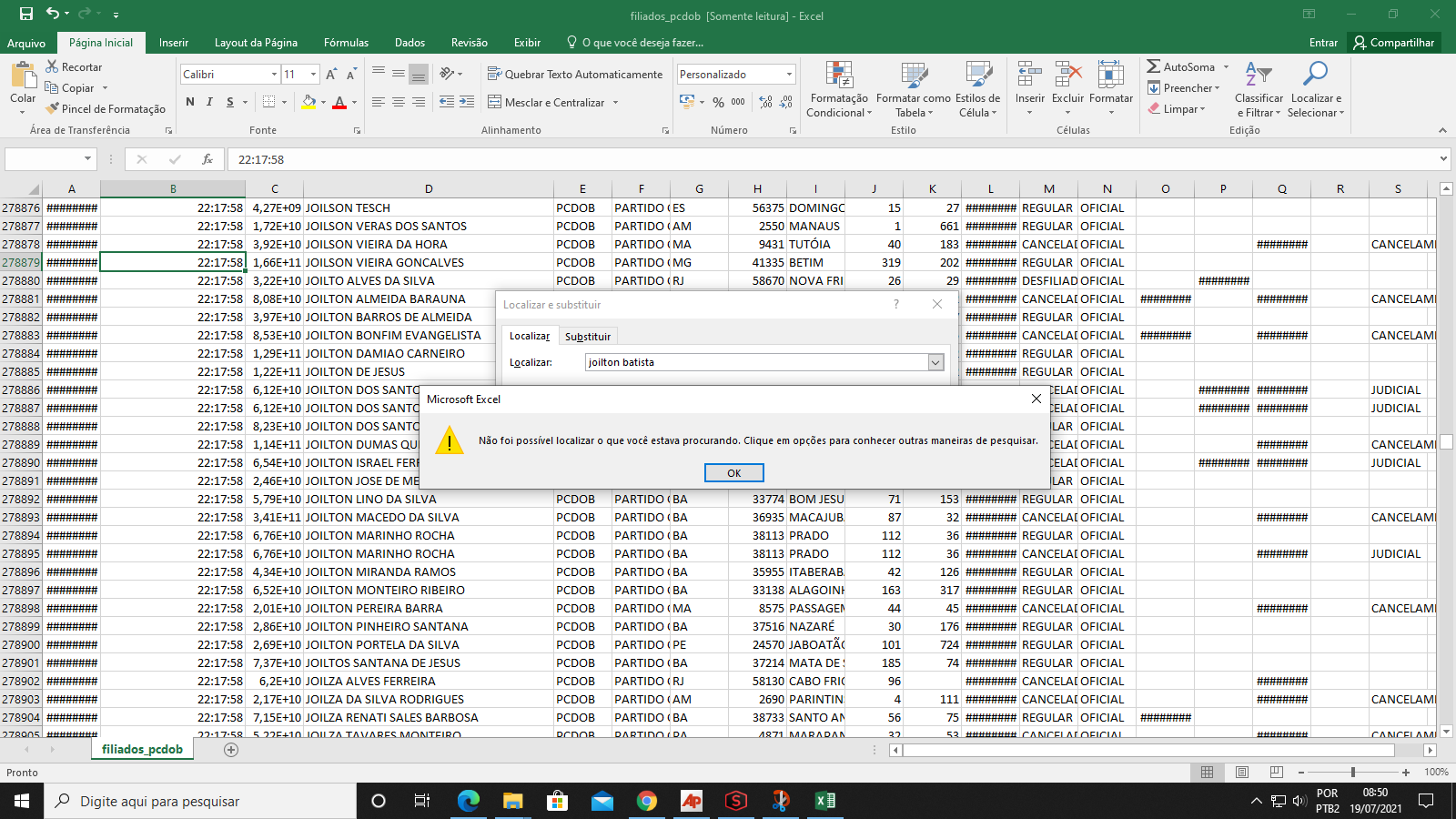Increase font size icon
Screen dimensions: 1456x819
click(x=331, y=74)
